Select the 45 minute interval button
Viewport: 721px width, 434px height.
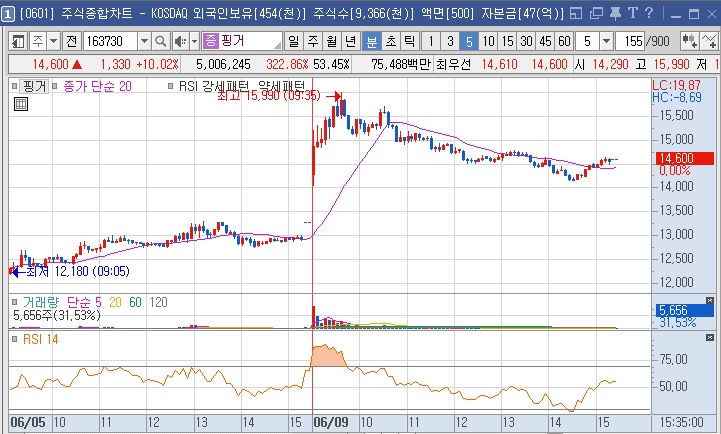[545, 41]
